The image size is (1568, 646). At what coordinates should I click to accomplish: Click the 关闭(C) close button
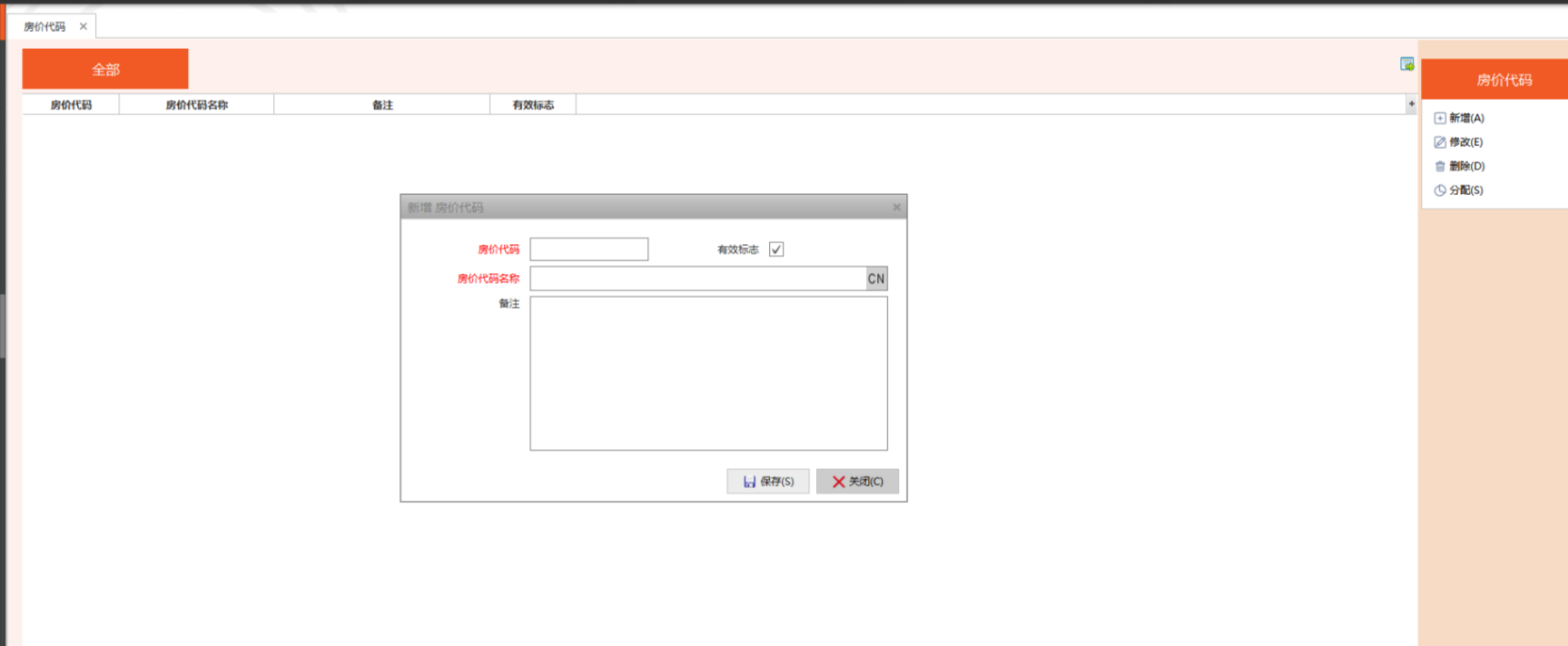click(857, 482)
